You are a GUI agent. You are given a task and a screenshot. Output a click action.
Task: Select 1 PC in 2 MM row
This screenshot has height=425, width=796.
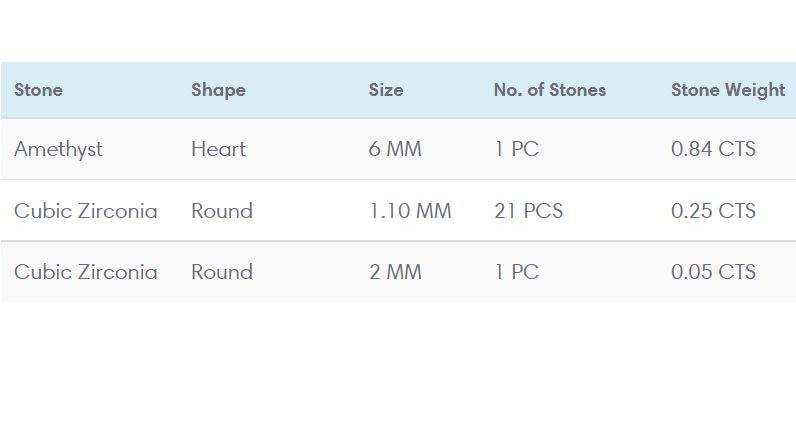(x=516, y=272)
